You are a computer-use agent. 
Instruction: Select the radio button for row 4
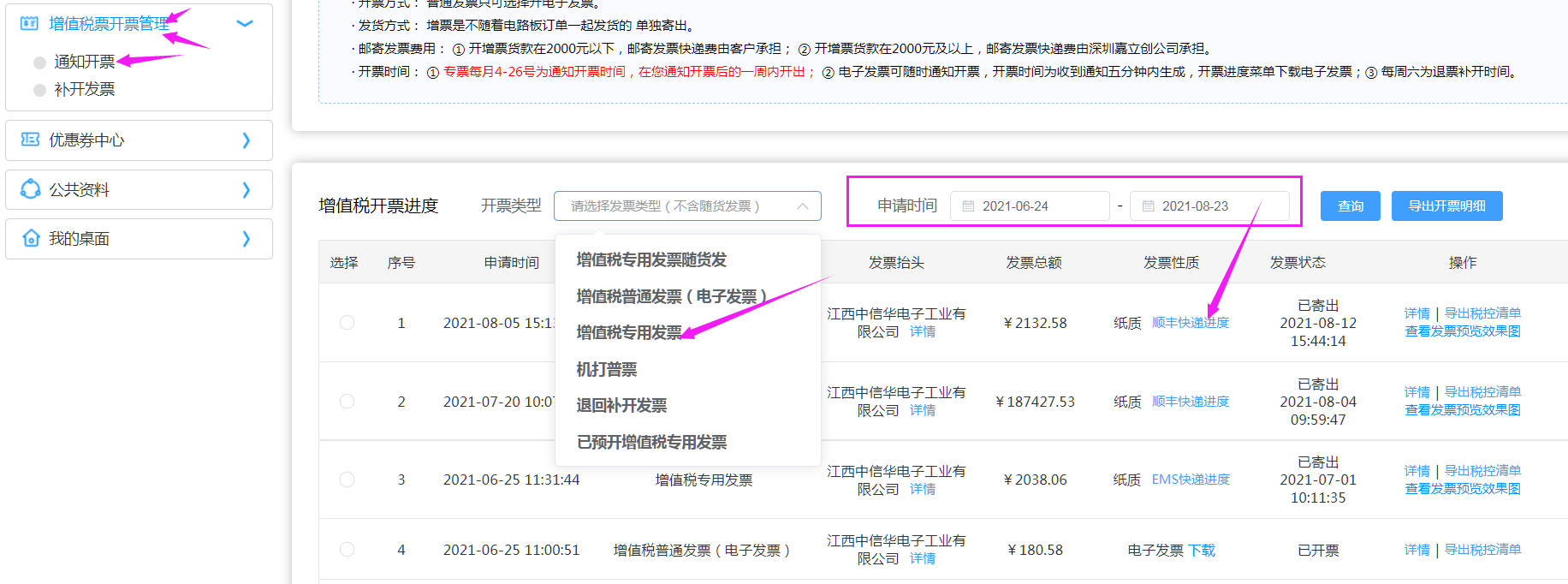[347, 550]
